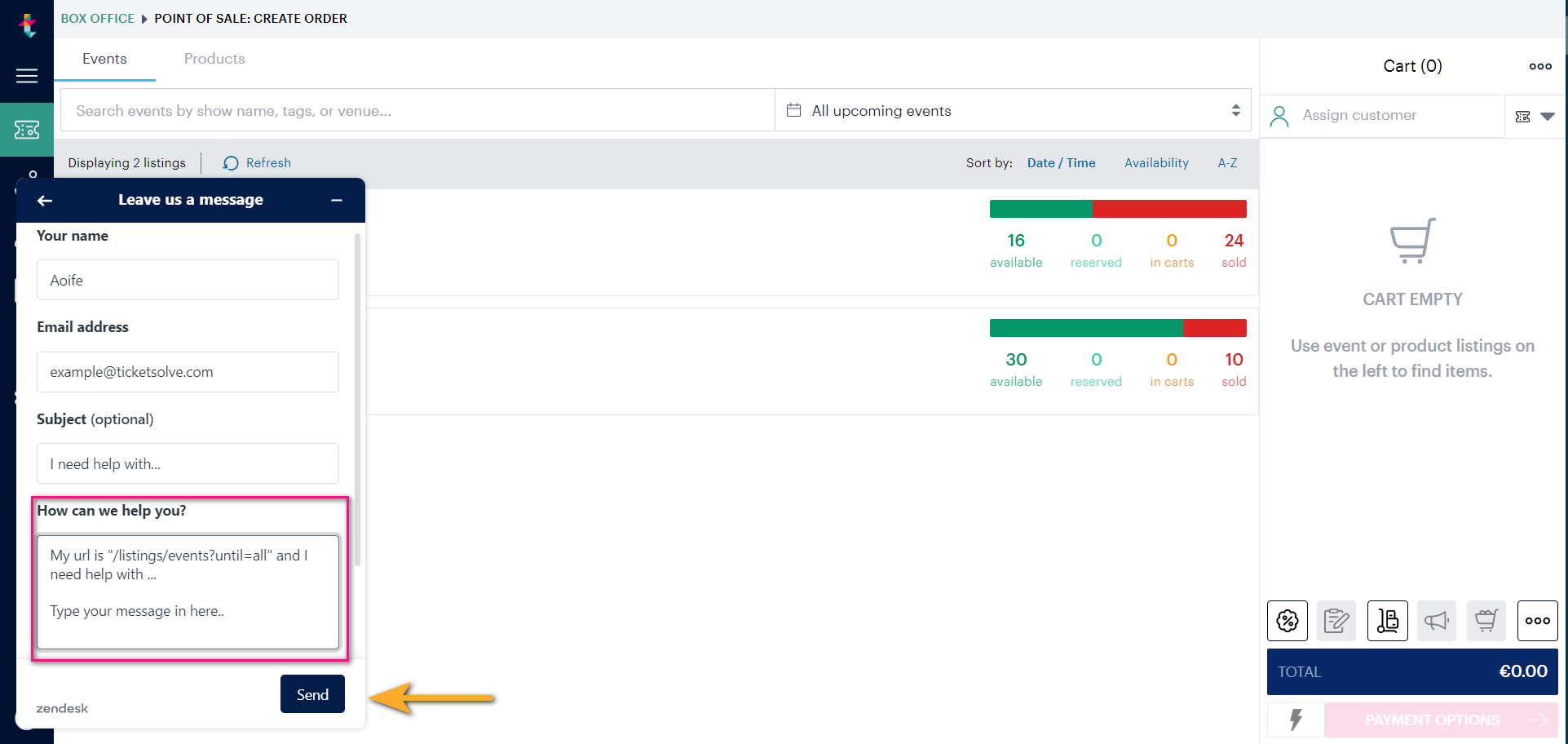Click the Cart (0) heading
Screen dimensions: 1568x744
coord(1412,66)
